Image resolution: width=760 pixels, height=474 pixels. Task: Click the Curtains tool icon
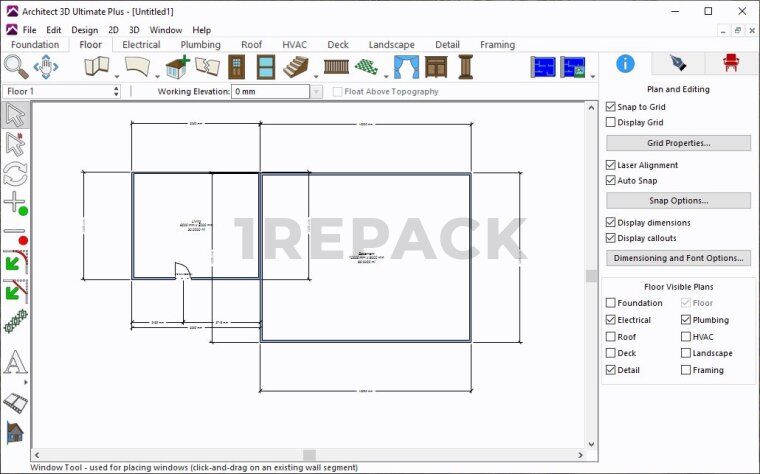coord(406,67)
